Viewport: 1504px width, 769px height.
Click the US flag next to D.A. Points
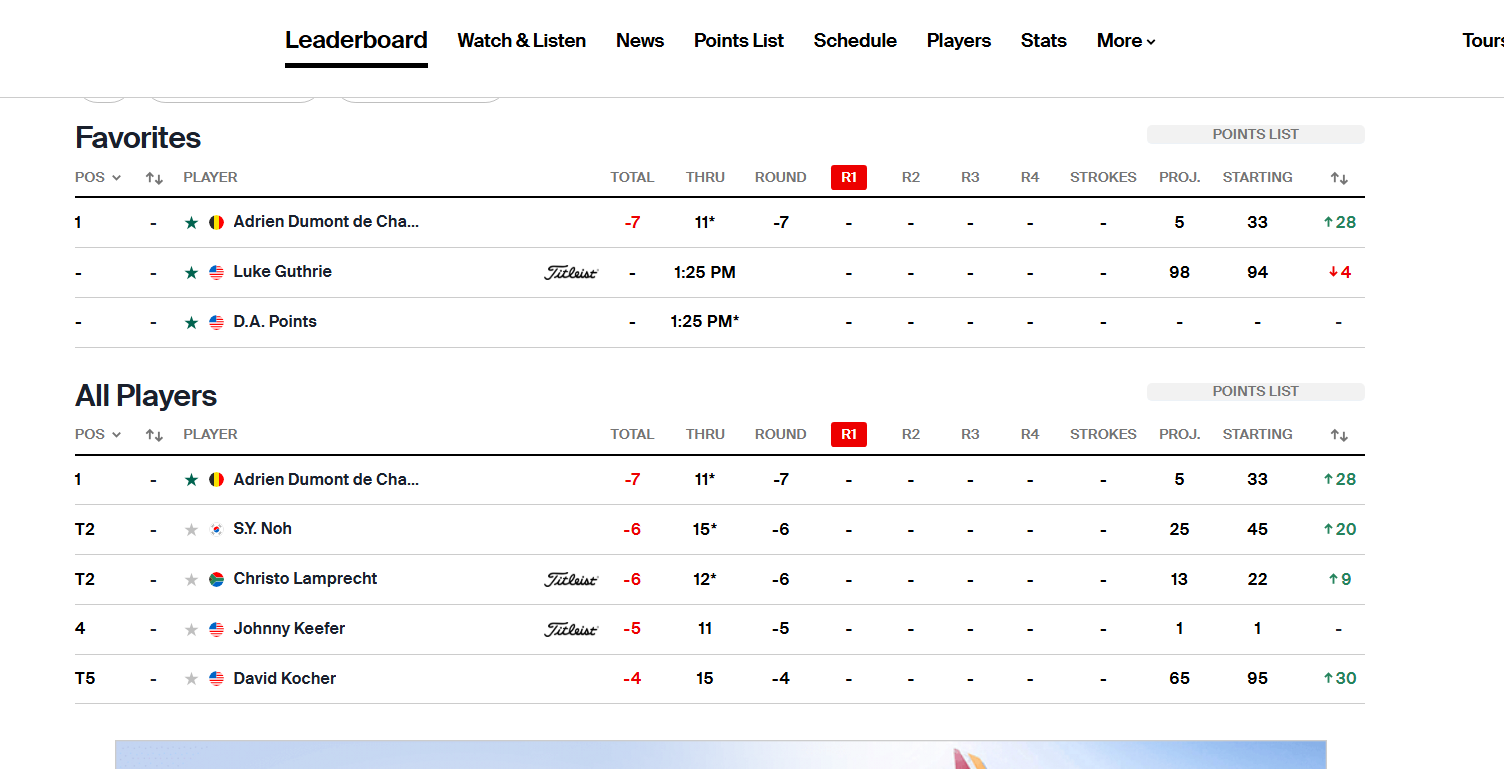(216, 322)
